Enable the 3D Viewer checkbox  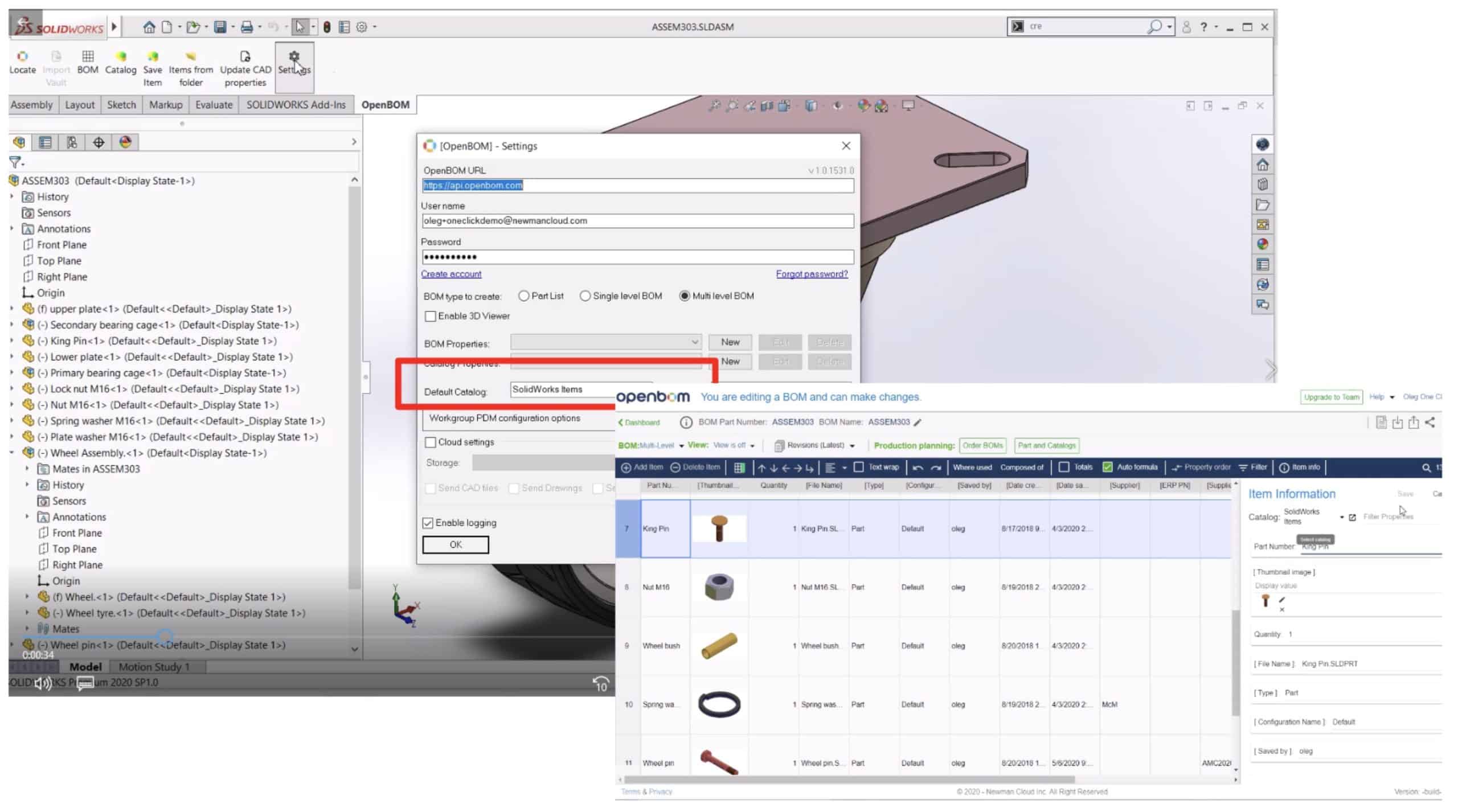pos(431,316)
